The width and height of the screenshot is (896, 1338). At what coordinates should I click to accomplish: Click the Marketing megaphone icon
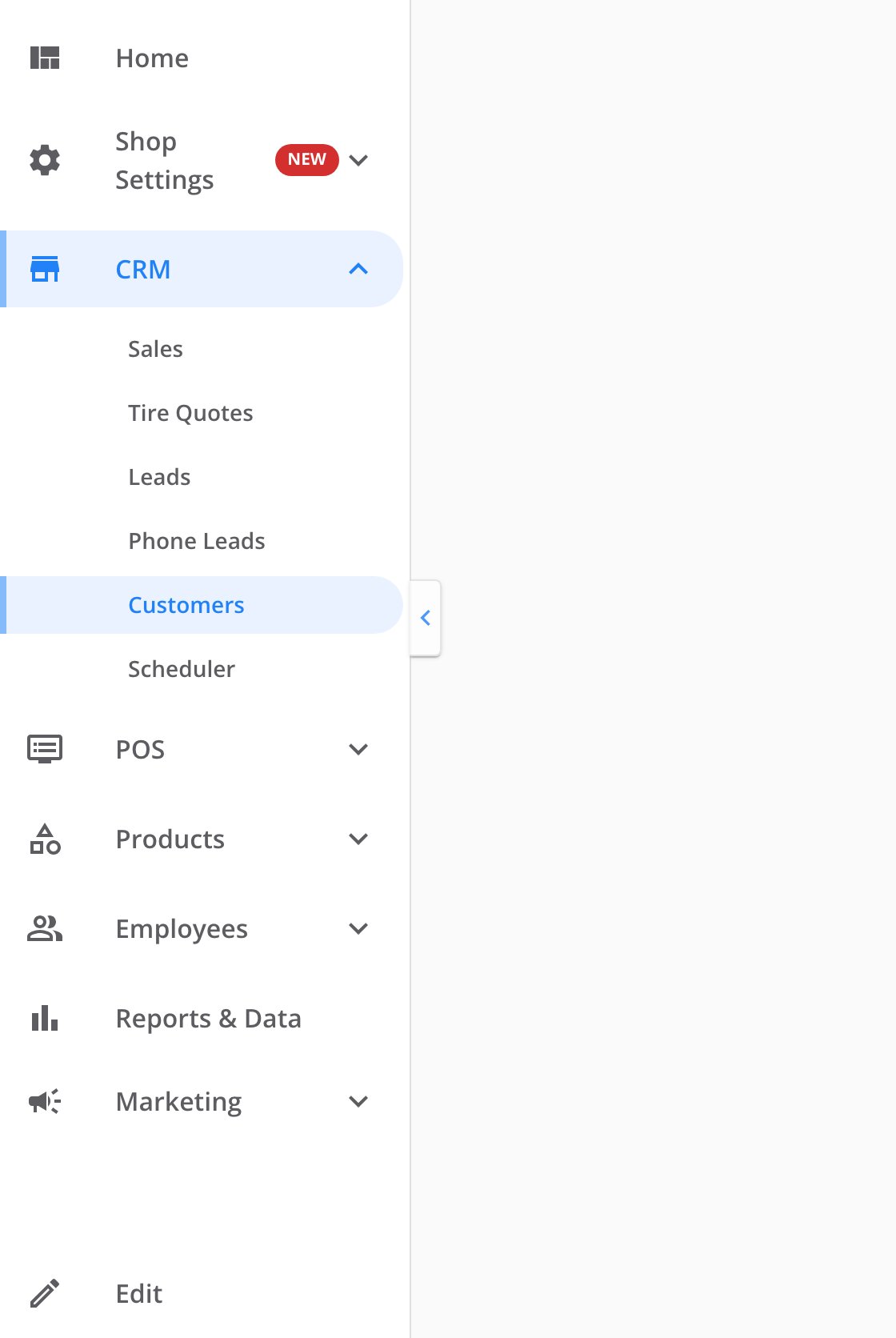pyautogui.click(x=45, y=1101)
